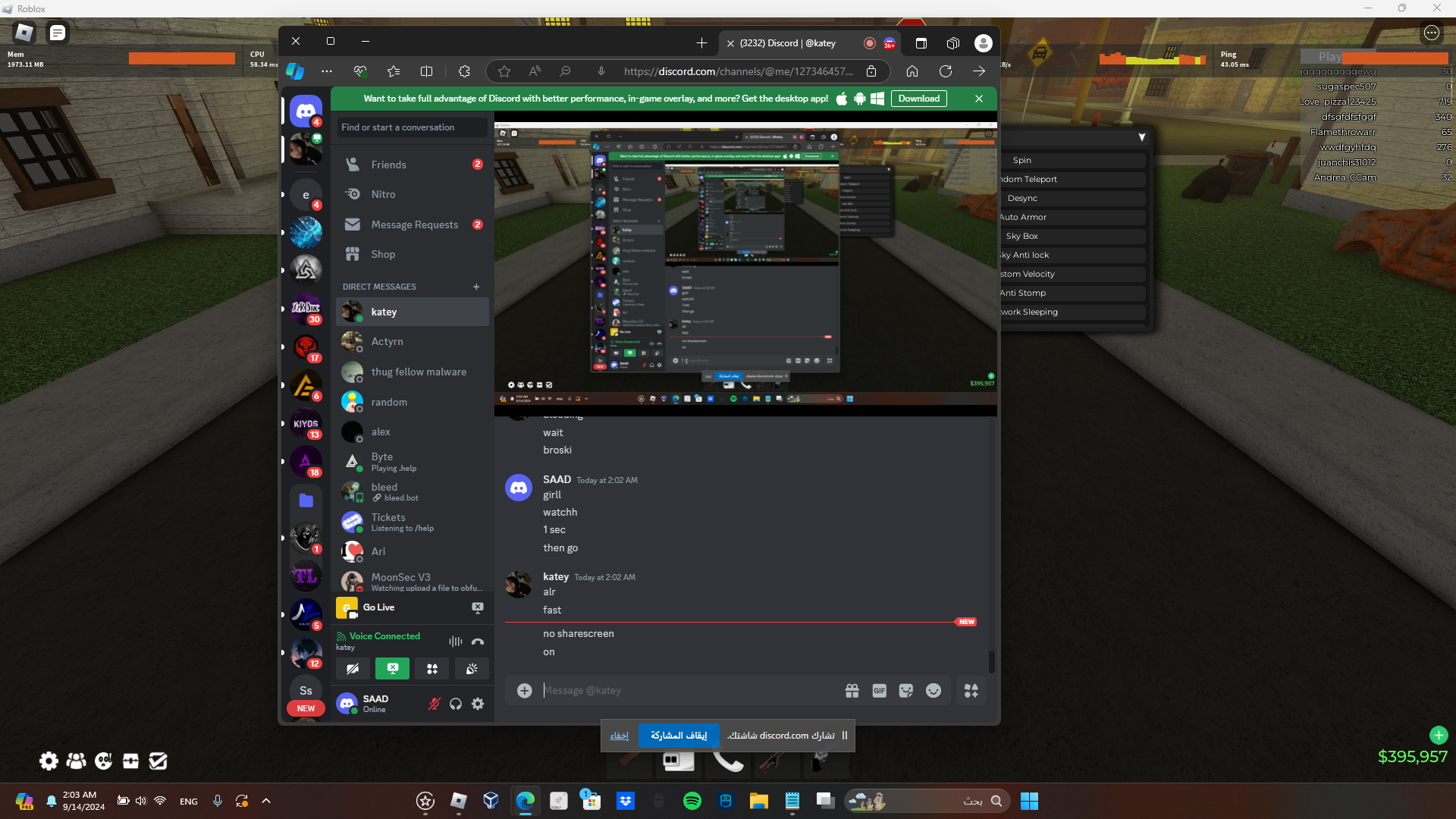The image size is (1456, 819).
Task: Open the Discord Shop
Action: 413,254
